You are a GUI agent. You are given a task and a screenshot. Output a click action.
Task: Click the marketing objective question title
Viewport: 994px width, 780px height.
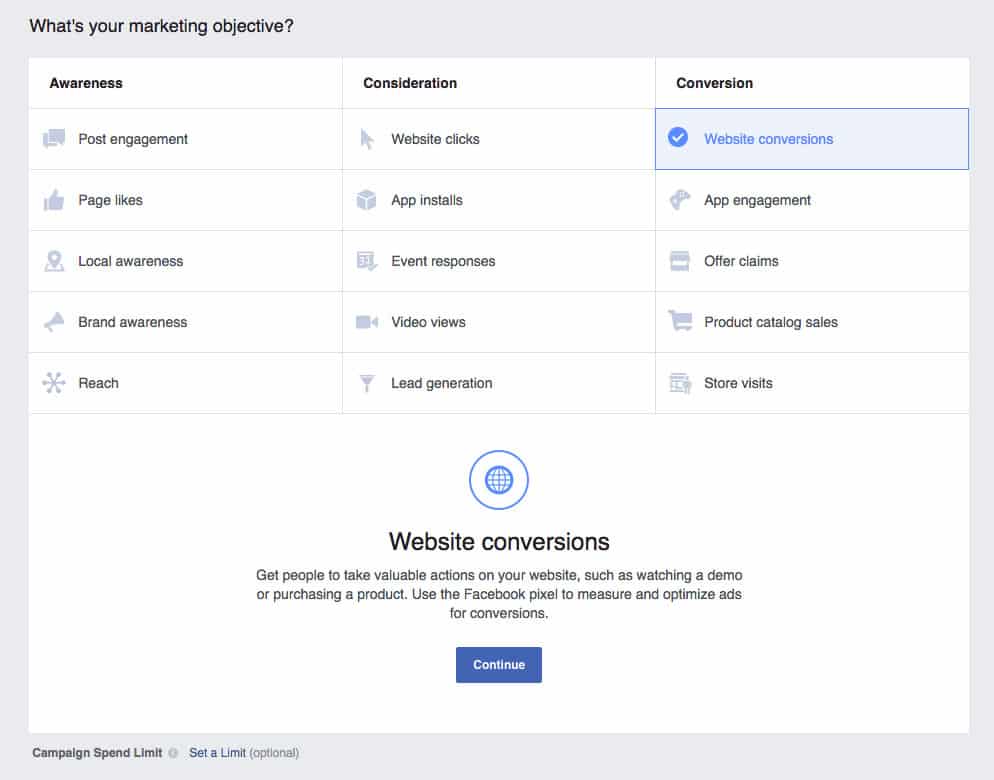161,26
